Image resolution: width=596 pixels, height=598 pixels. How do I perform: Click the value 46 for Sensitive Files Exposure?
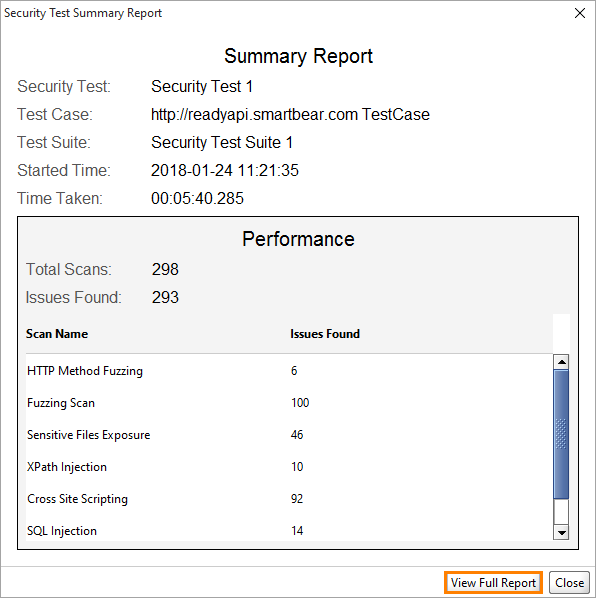297,435
